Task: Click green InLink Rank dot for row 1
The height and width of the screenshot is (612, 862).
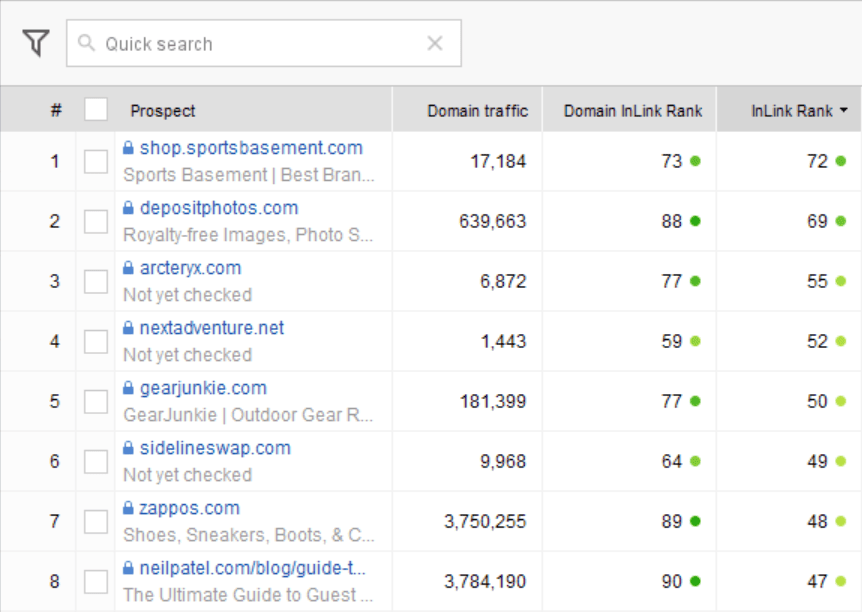Action: point(841,161)
